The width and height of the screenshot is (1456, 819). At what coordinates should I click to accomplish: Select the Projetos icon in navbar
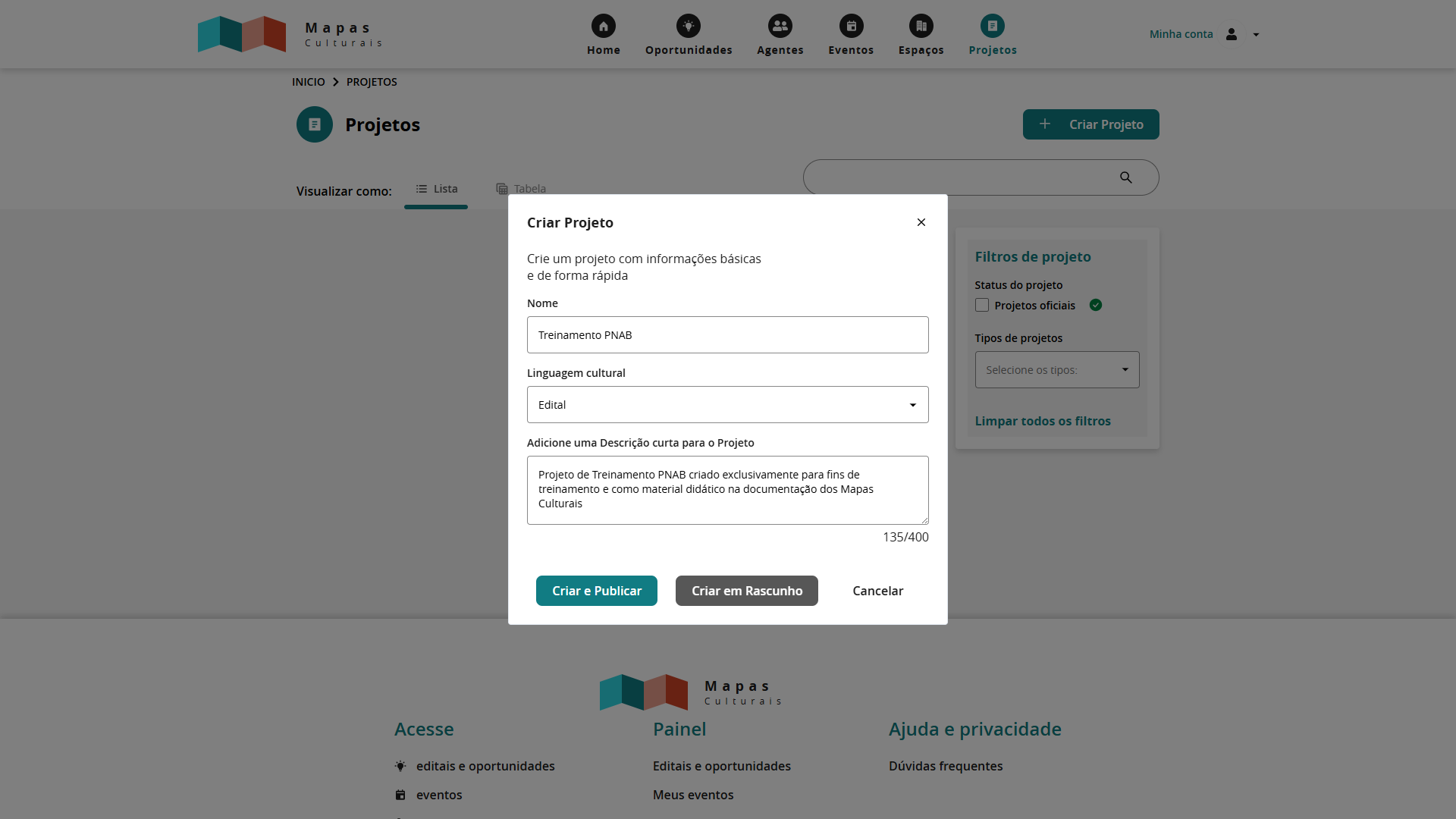pyautogui.click(x=992, y=25)
